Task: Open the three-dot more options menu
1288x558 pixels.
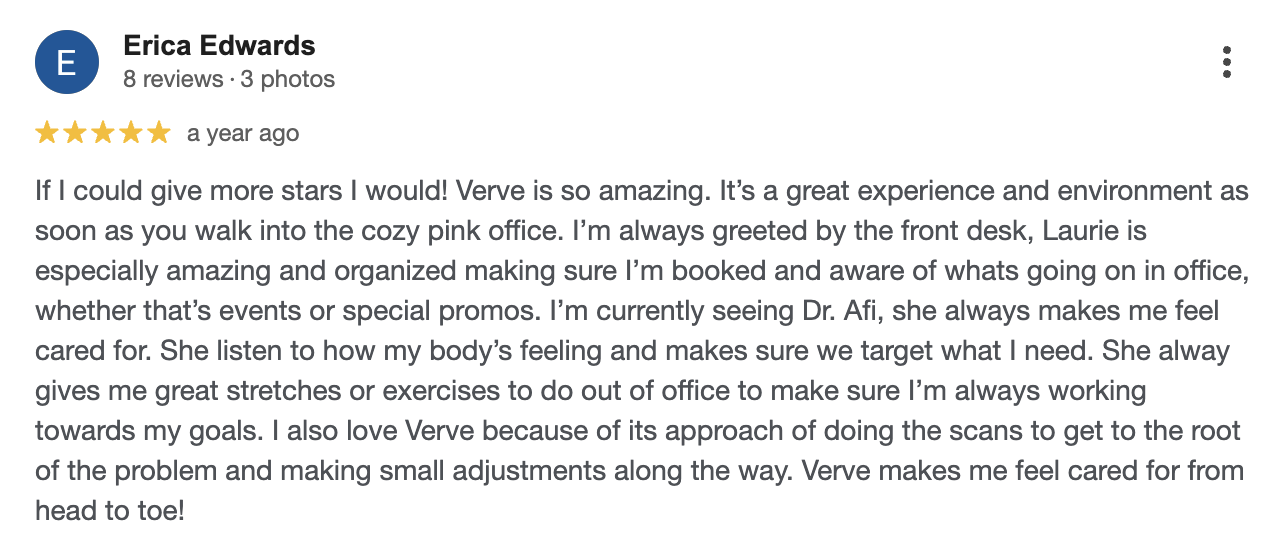Action: [x=1227, y=62]
